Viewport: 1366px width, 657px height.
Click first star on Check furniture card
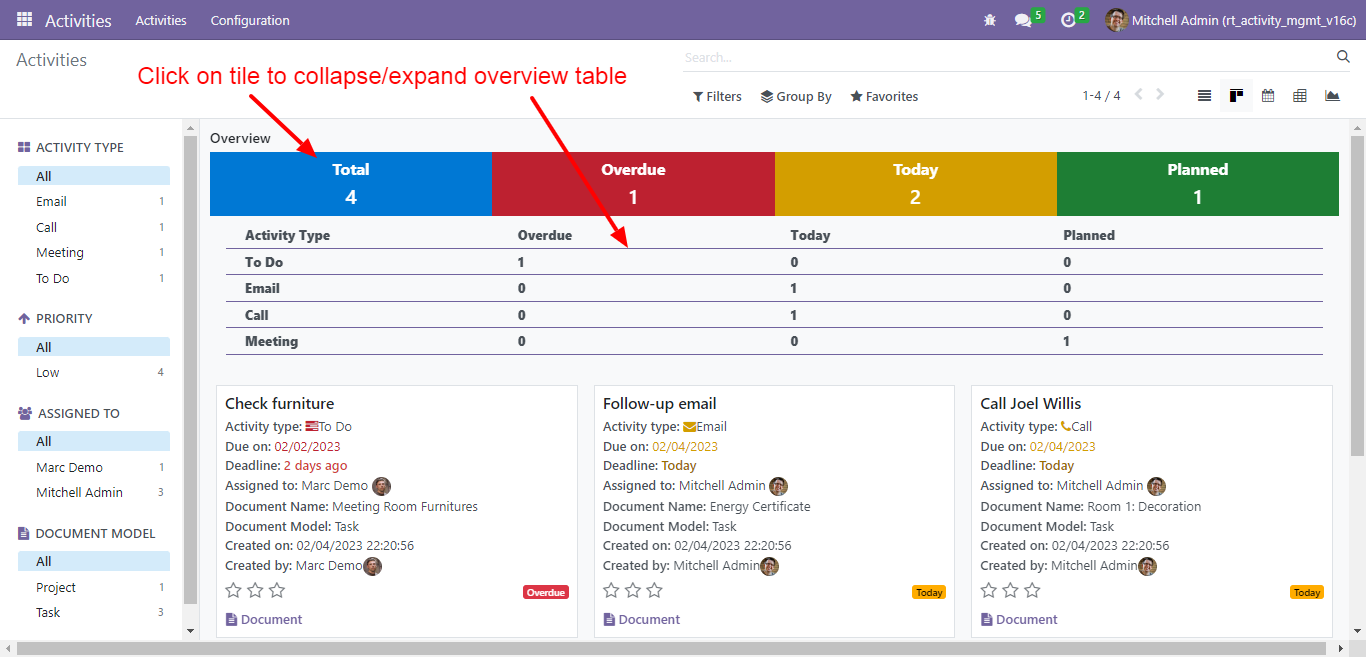point(234,590)
